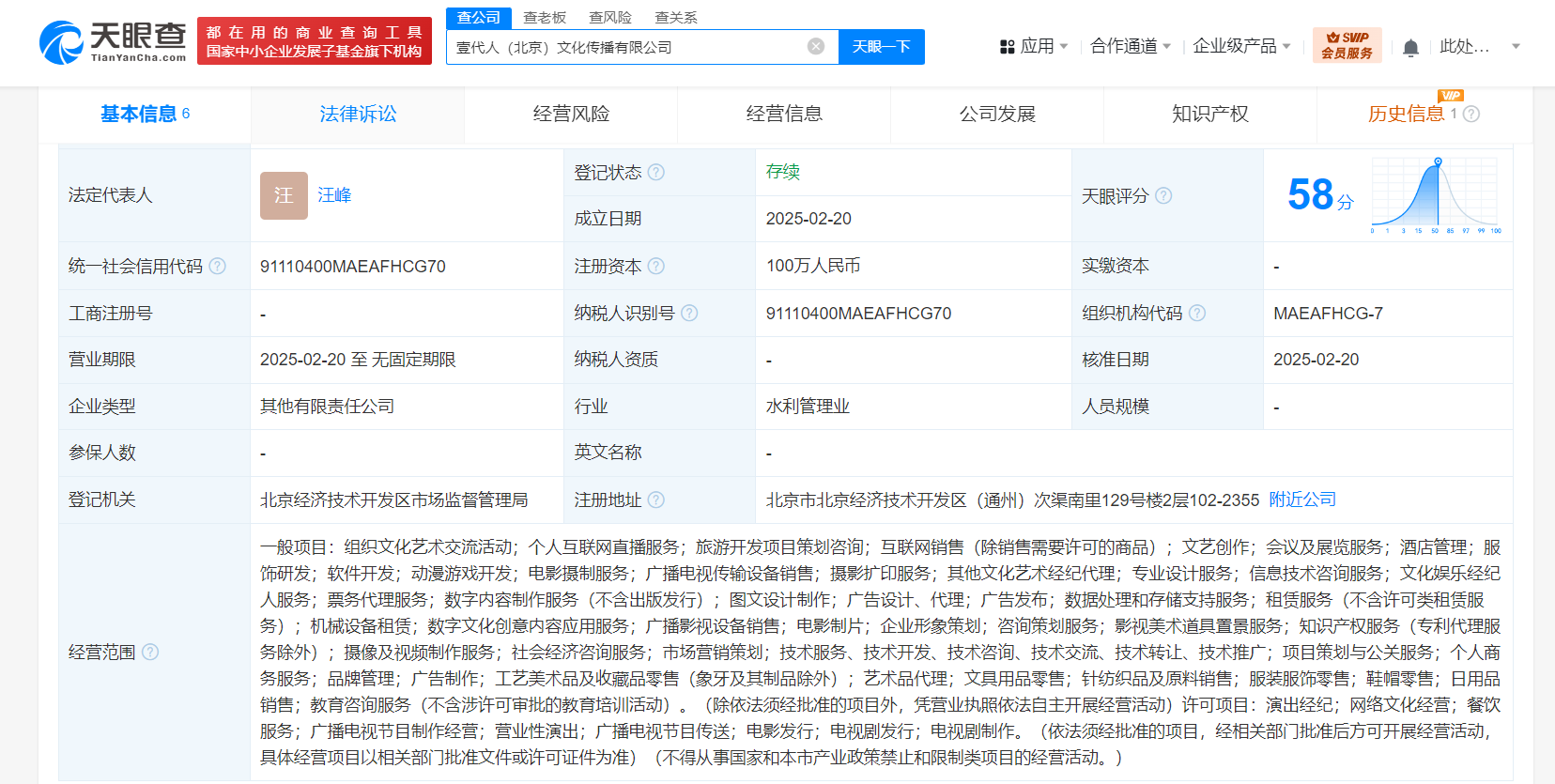Click help icon beside 统一社会信用代码

[x=217, y=266]
